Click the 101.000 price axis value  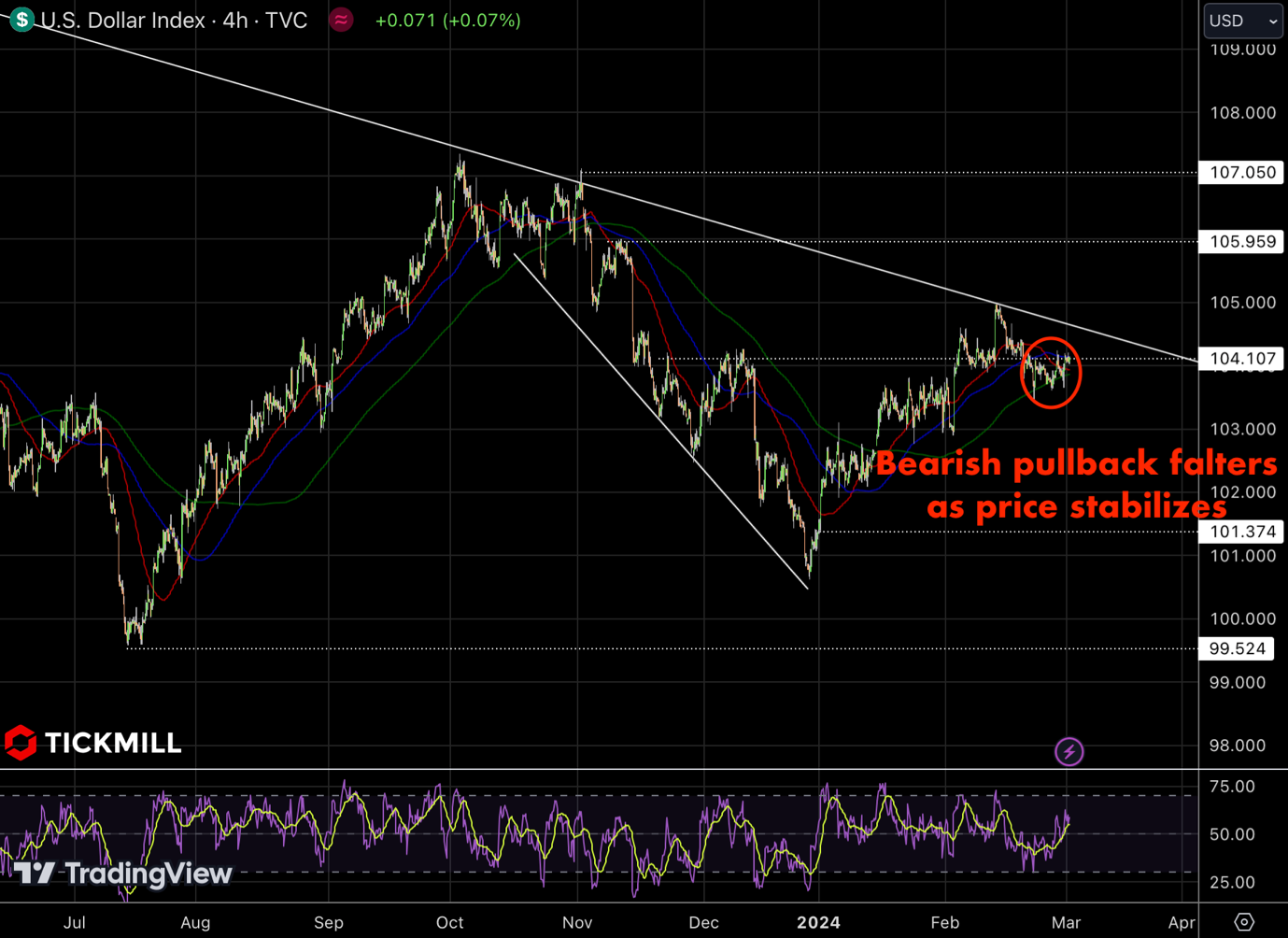(x=1242, y=556)
